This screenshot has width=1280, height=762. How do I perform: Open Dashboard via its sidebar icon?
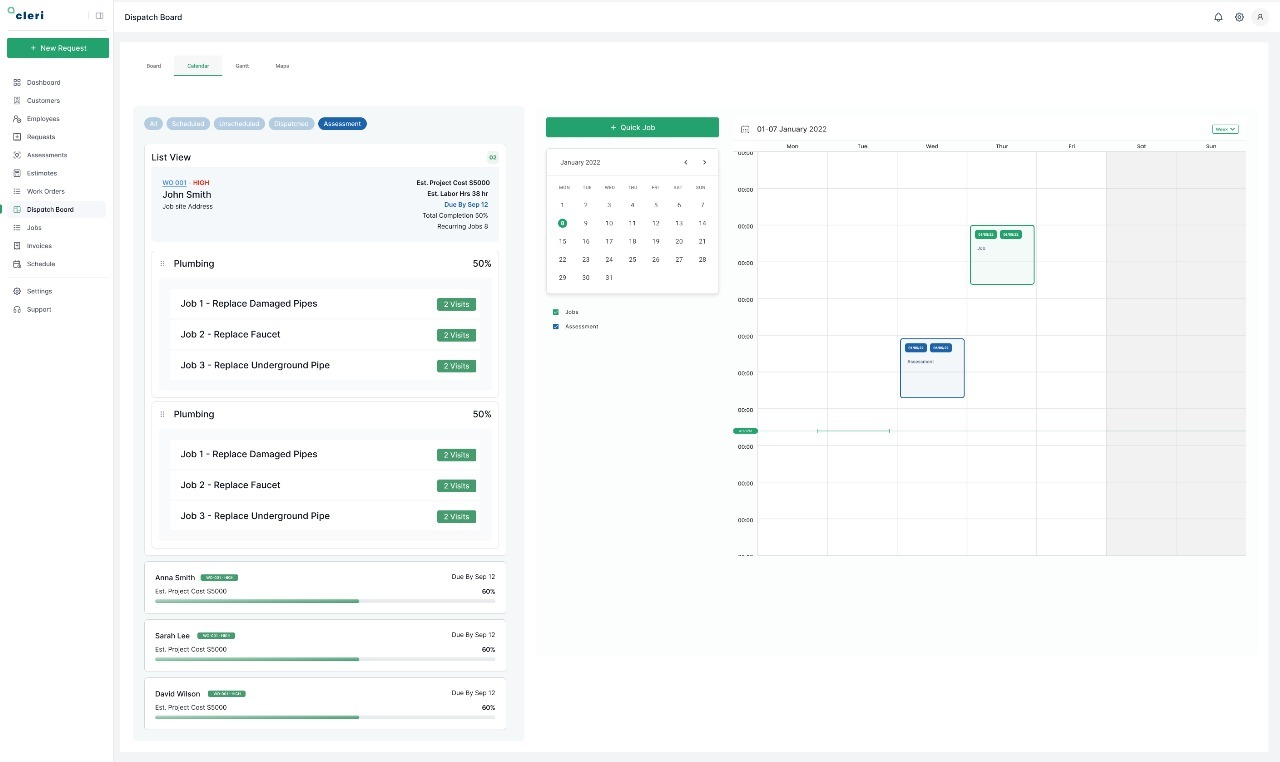tap(17, 82)
